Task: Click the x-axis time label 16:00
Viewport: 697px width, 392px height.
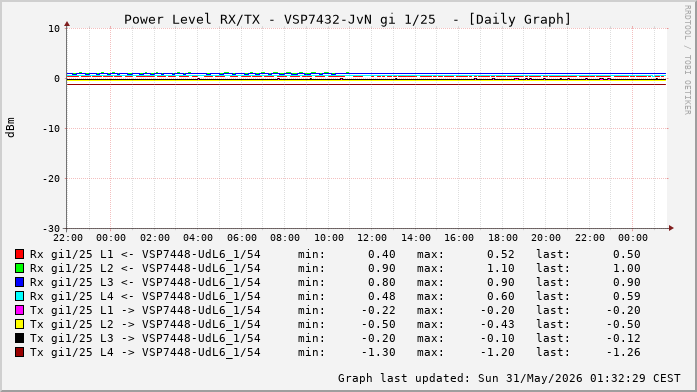Action: [459, 238]
